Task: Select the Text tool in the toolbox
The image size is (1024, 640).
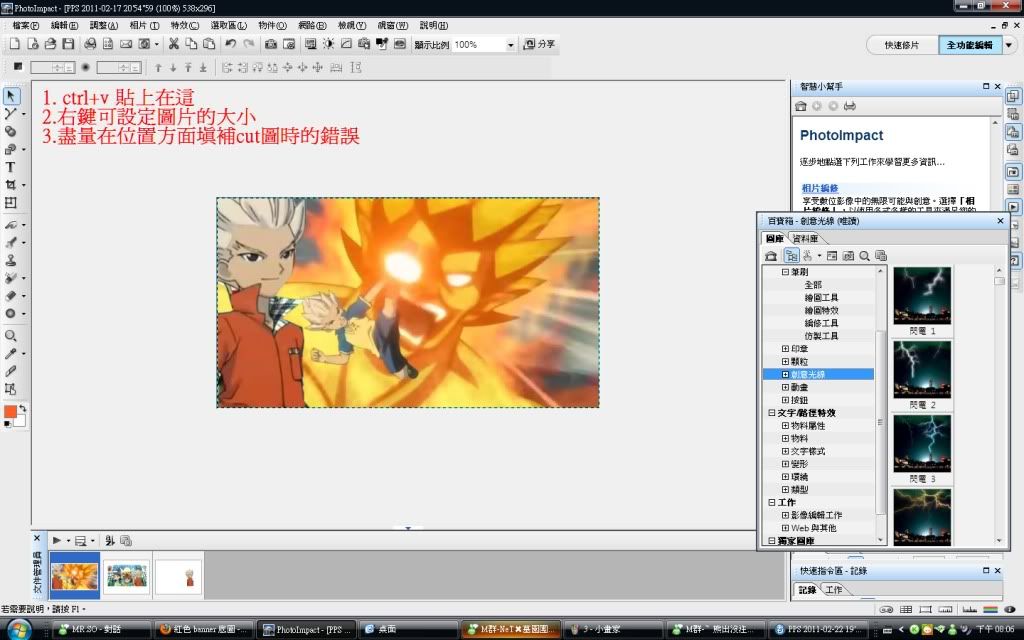Action: [11, 167]
